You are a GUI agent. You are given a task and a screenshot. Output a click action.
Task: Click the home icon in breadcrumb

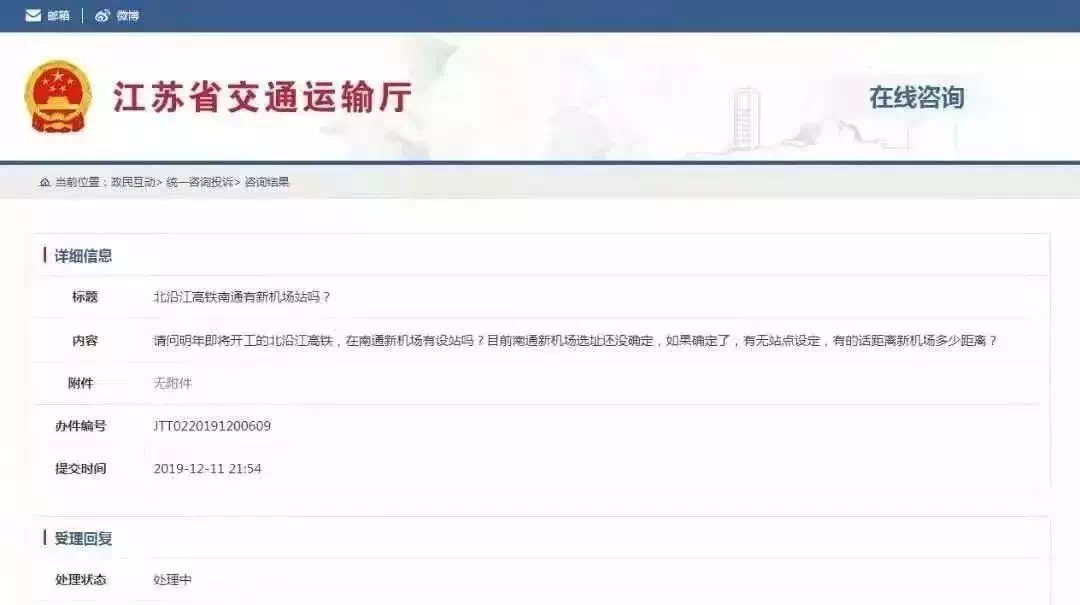(x=45, y=182)
